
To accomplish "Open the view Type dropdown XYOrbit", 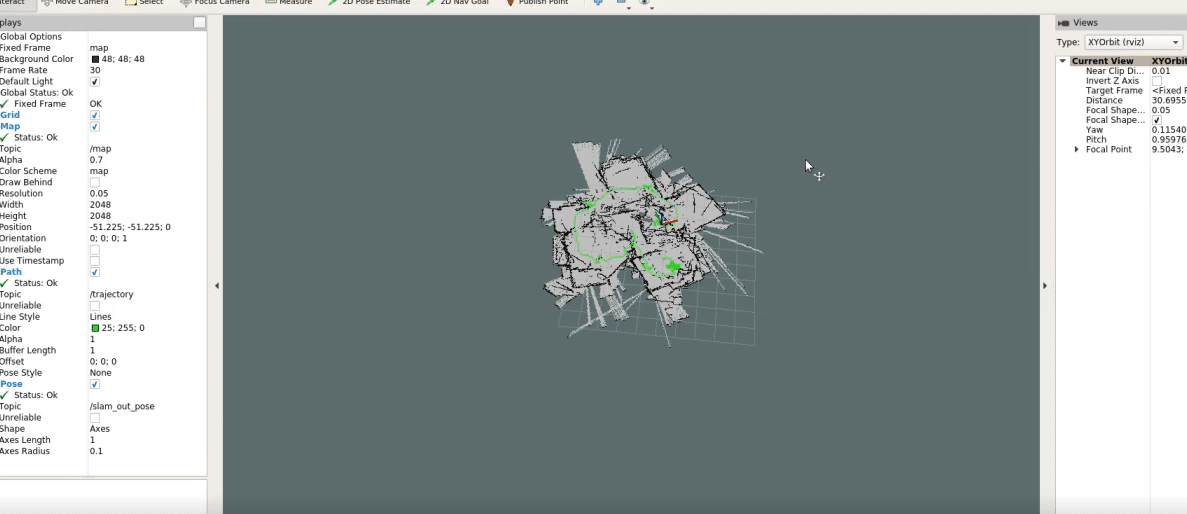I will pos(1133,42).
